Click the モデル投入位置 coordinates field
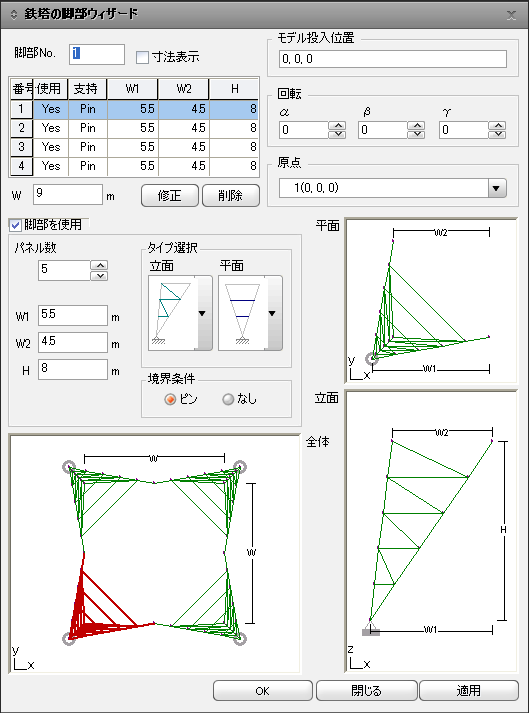This screenshot has width=529, height=713. pos(393,59)
